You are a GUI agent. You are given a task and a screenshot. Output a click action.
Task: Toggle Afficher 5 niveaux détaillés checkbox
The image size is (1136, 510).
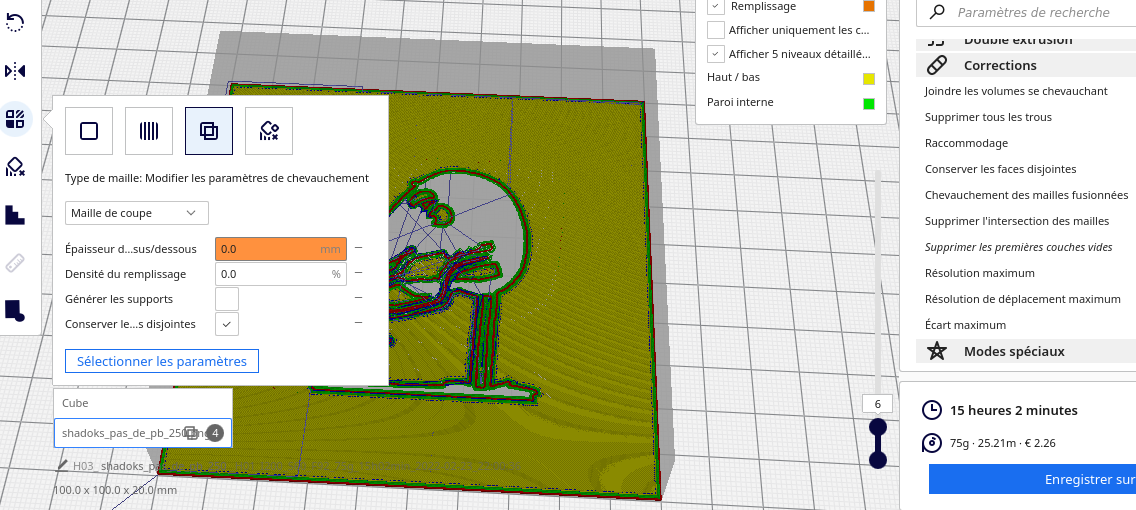716,54
